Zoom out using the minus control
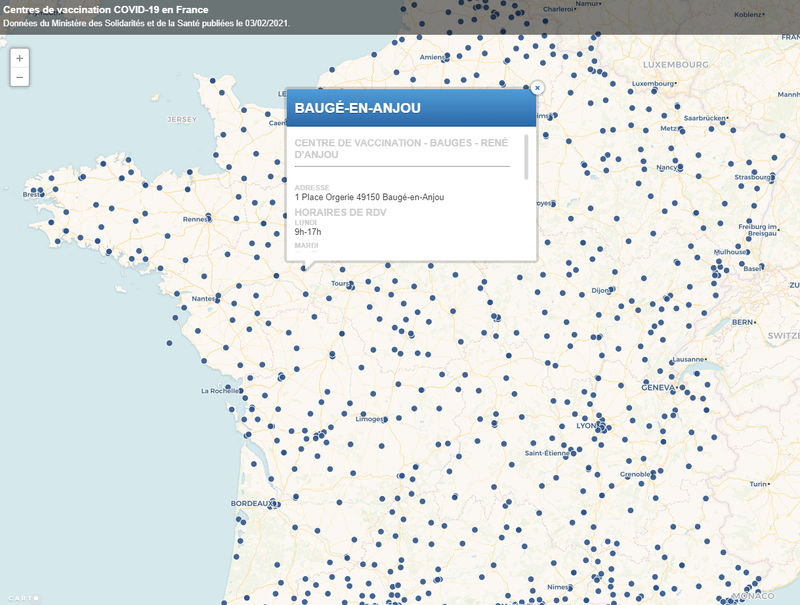This screenshot has width=800, height=605. click(18, 78)
